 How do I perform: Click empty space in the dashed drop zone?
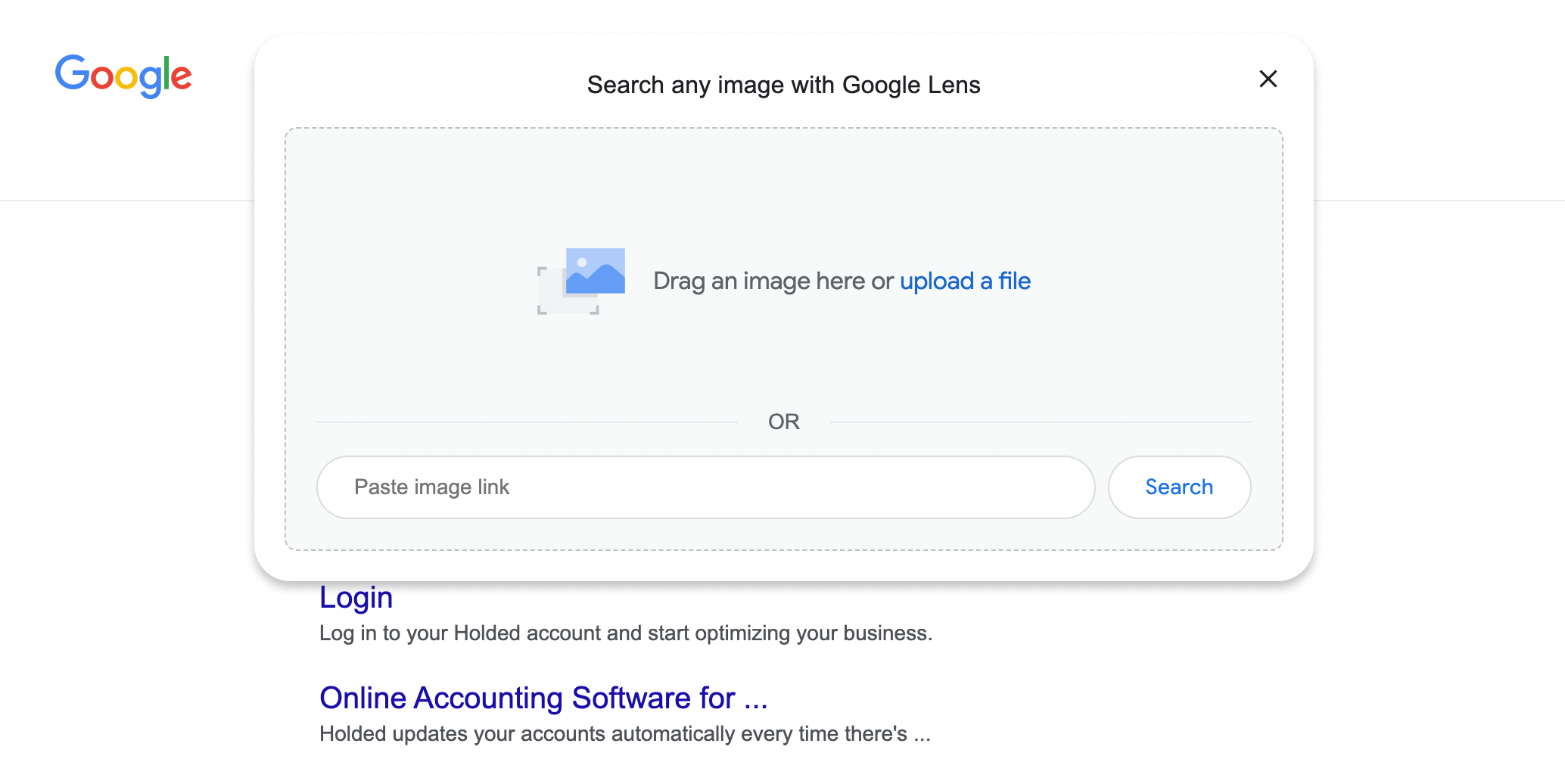click(x=783, y=189)
